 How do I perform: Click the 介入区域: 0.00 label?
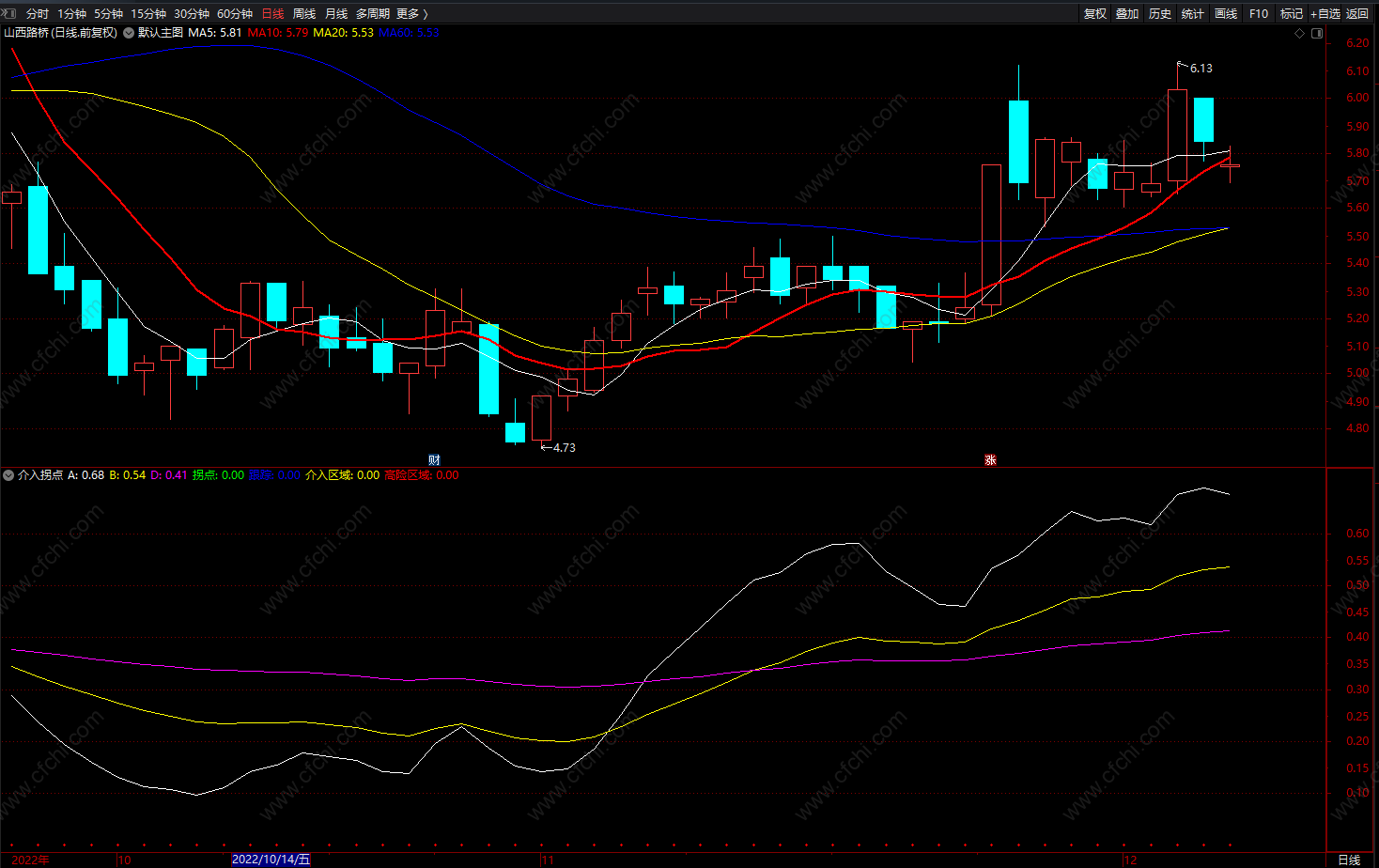343,475
